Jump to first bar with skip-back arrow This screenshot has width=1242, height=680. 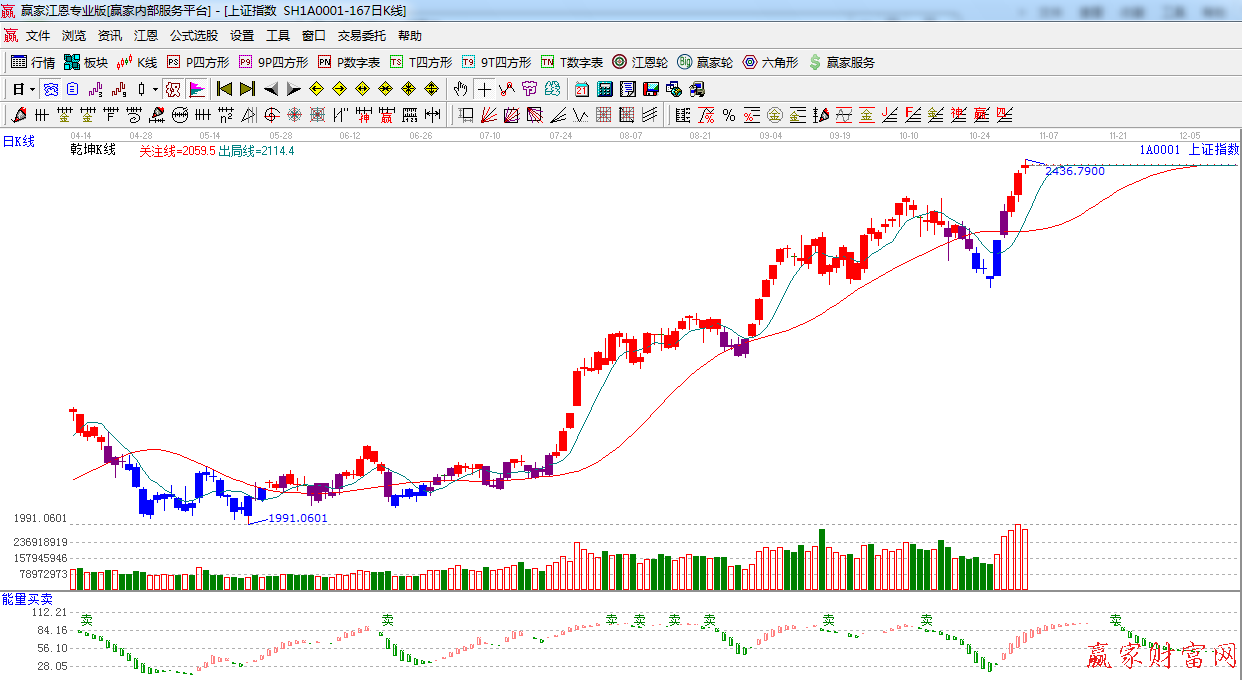coord(224,89)
